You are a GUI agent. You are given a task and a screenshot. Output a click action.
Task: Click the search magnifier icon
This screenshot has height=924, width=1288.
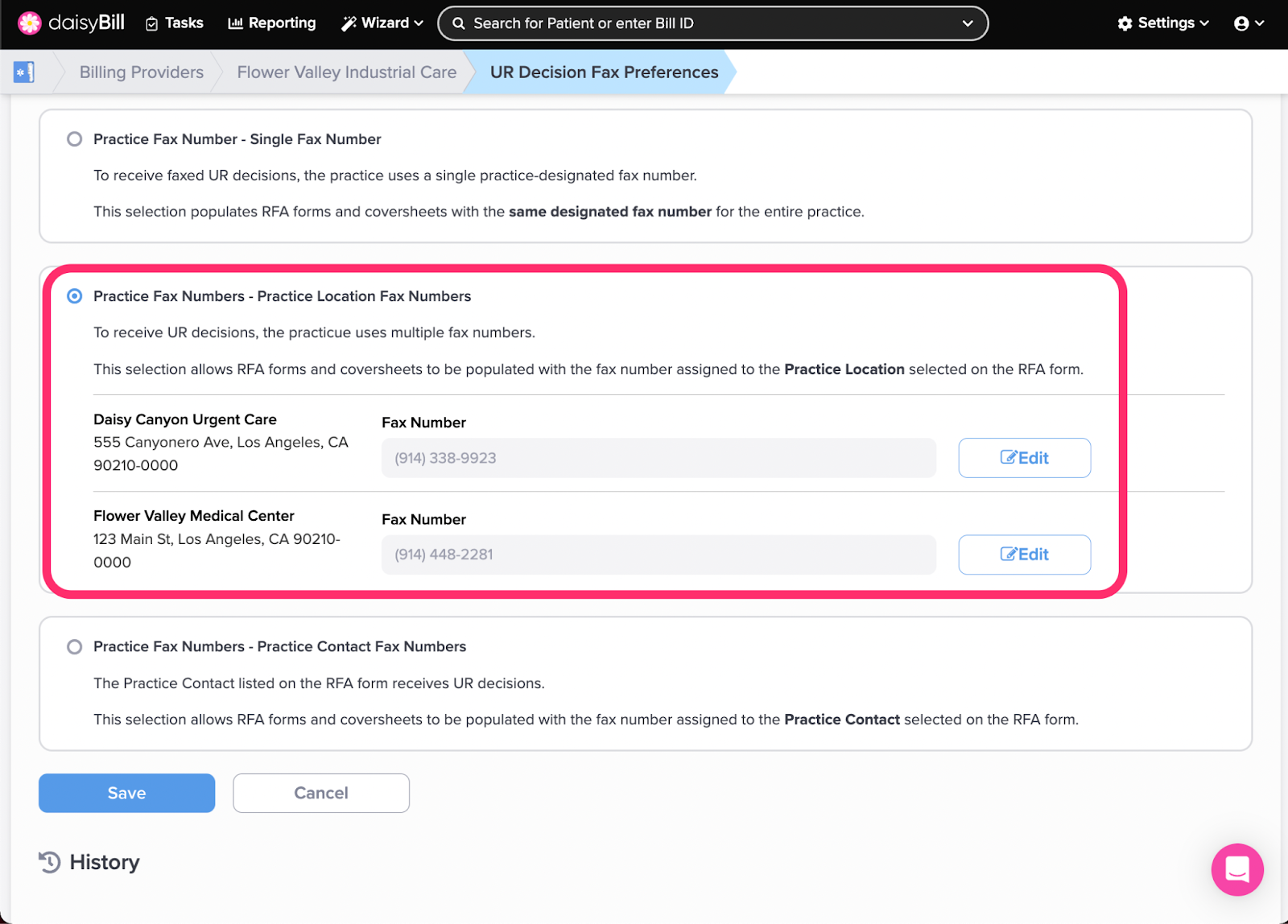[459, 23]
